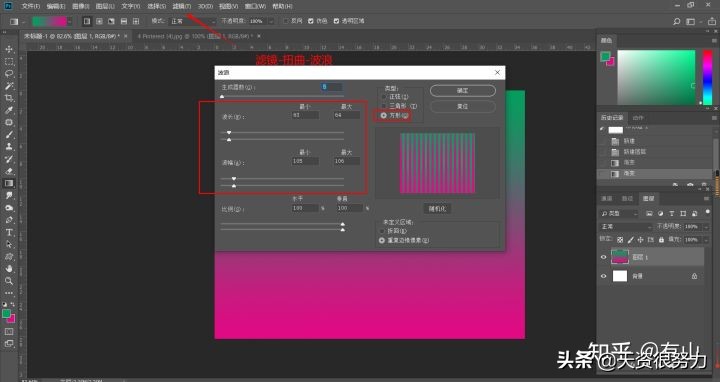Choose reflected gradient style icon
This screenshot has width=720, height=382.
point(124,21)
